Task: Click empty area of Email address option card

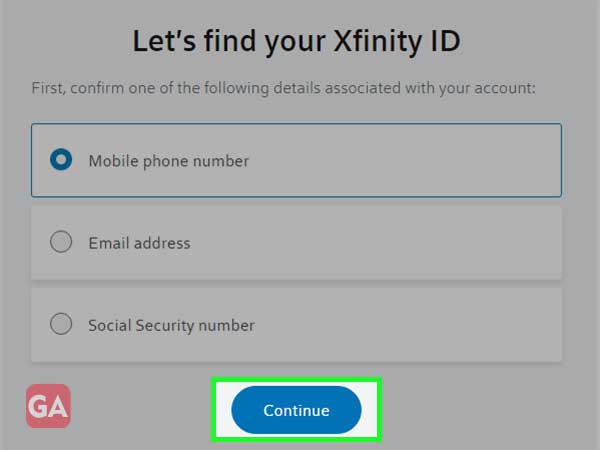Action: (375, 243)
